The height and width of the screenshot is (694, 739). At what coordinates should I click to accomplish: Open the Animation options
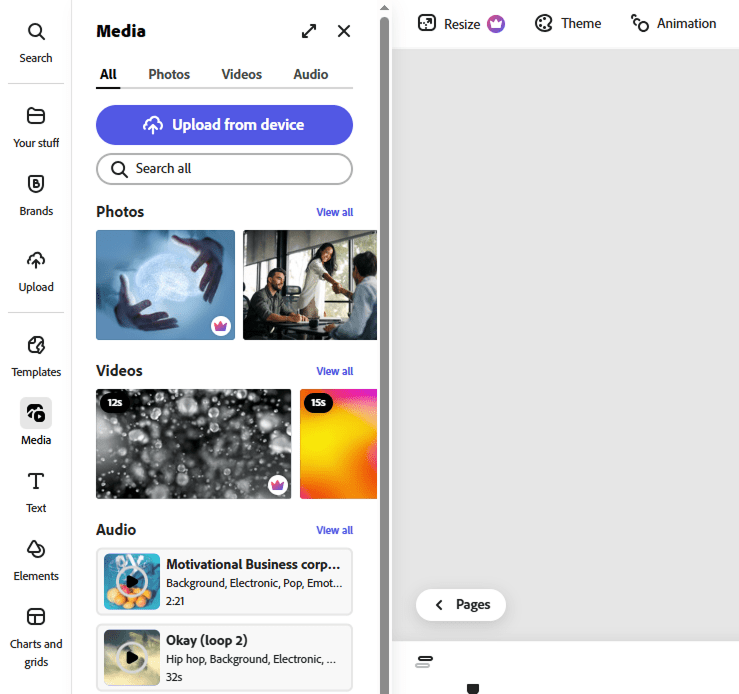[673, 24]
